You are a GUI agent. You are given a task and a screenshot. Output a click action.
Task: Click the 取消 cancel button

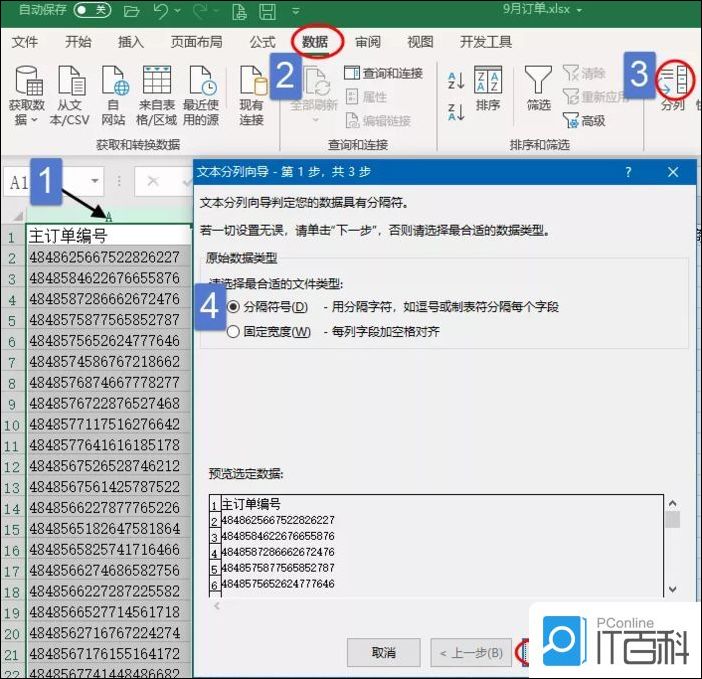(384, 653)
